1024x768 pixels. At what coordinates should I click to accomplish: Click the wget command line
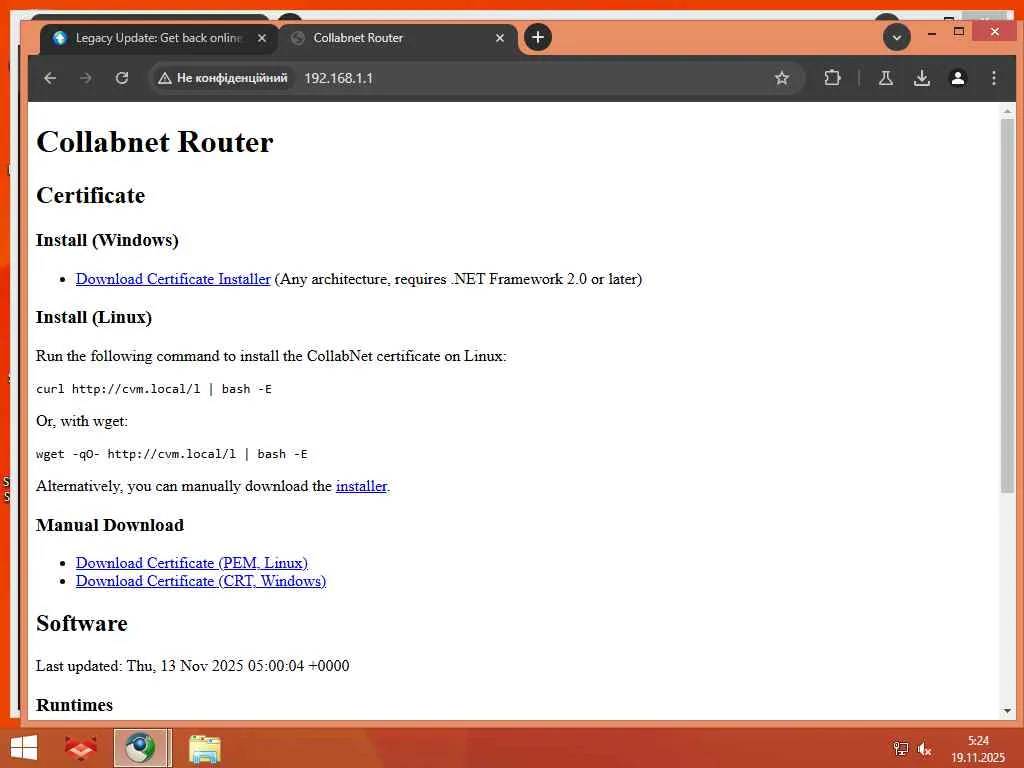[x=172, y=454]
